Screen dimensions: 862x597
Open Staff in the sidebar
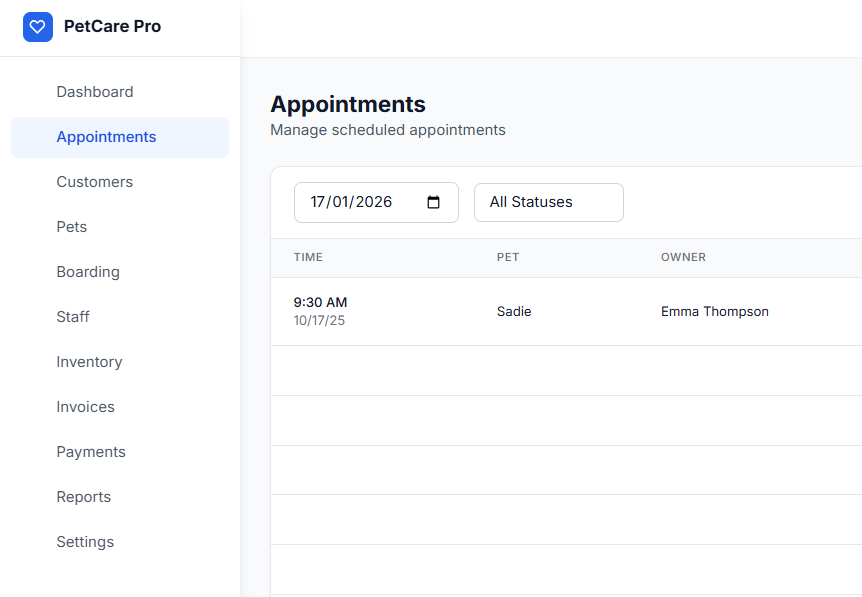pos(120,317)
